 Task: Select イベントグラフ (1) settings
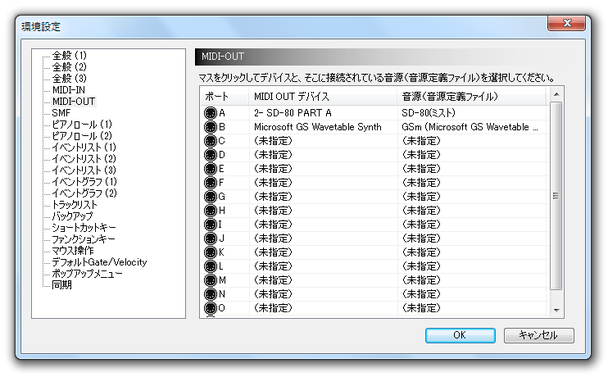coord(84,182)
